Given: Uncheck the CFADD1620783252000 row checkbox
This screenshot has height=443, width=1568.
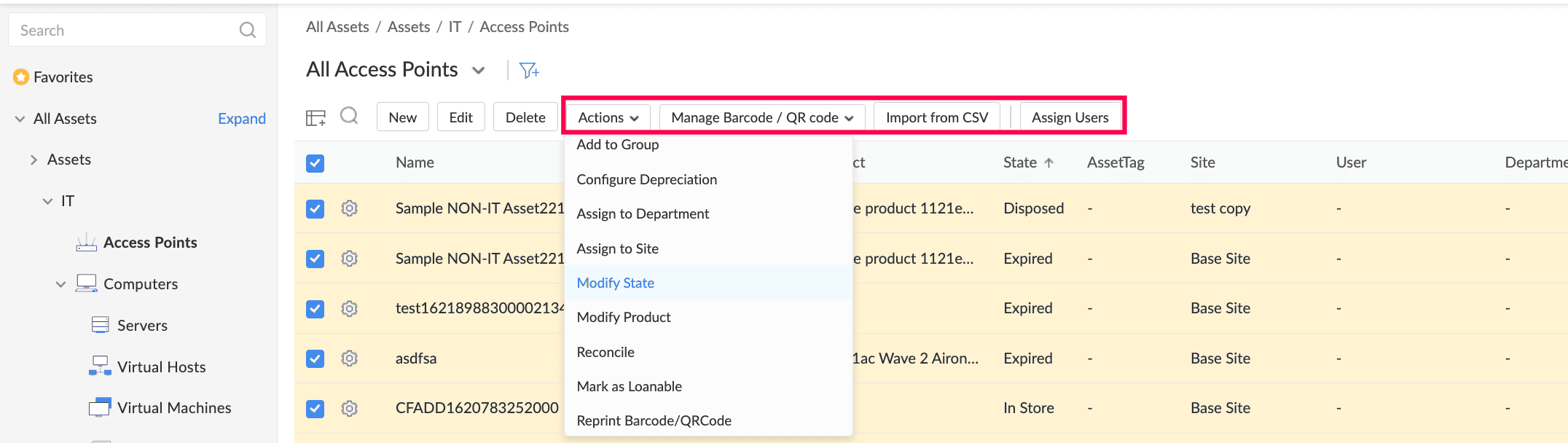Looking at the screenshot, I should pos(315,409).
